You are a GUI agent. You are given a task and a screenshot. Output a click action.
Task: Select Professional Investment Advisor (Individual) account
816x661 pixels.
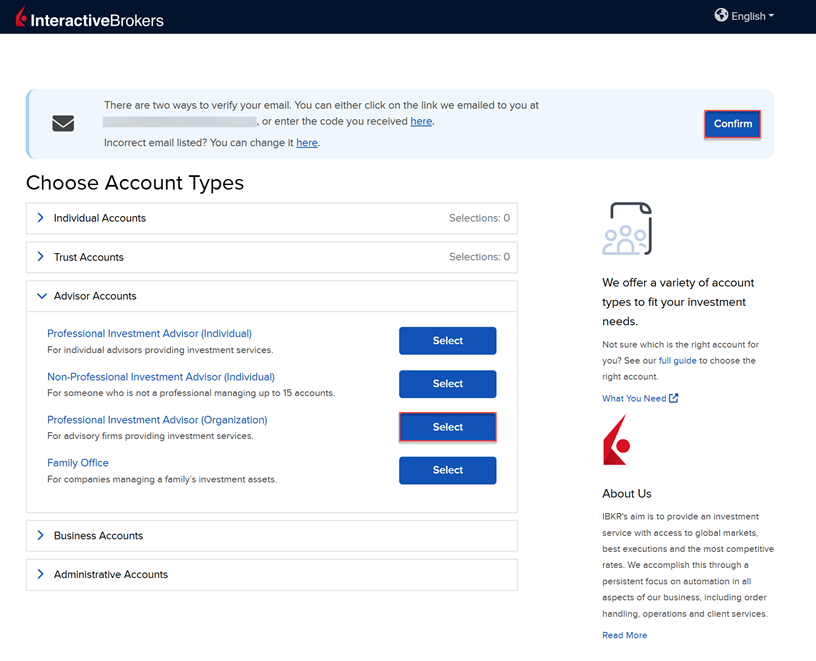click(447, 341)
